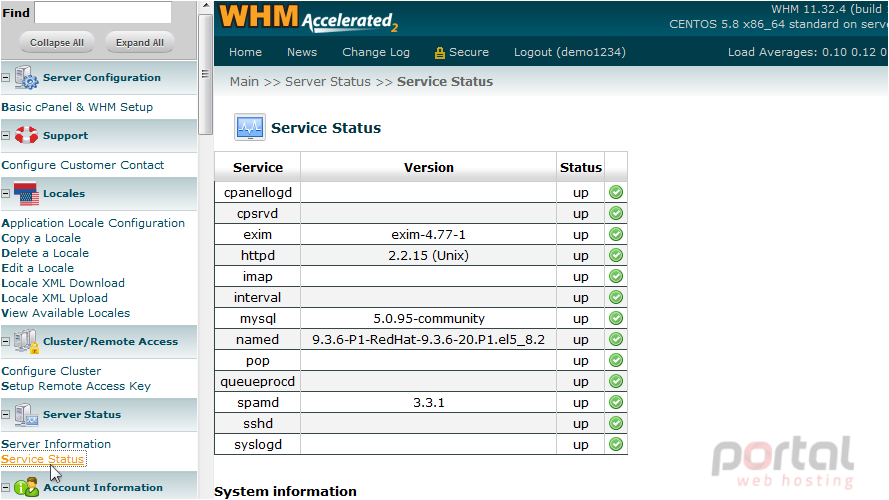Click the Server Configuration gear icon

pos(26,78)
